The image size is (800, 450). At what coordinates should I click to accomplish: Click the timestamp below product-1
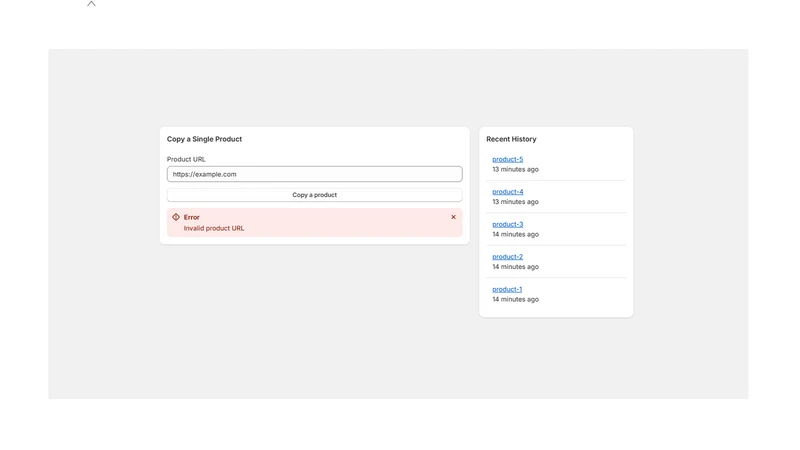[515, 299]
